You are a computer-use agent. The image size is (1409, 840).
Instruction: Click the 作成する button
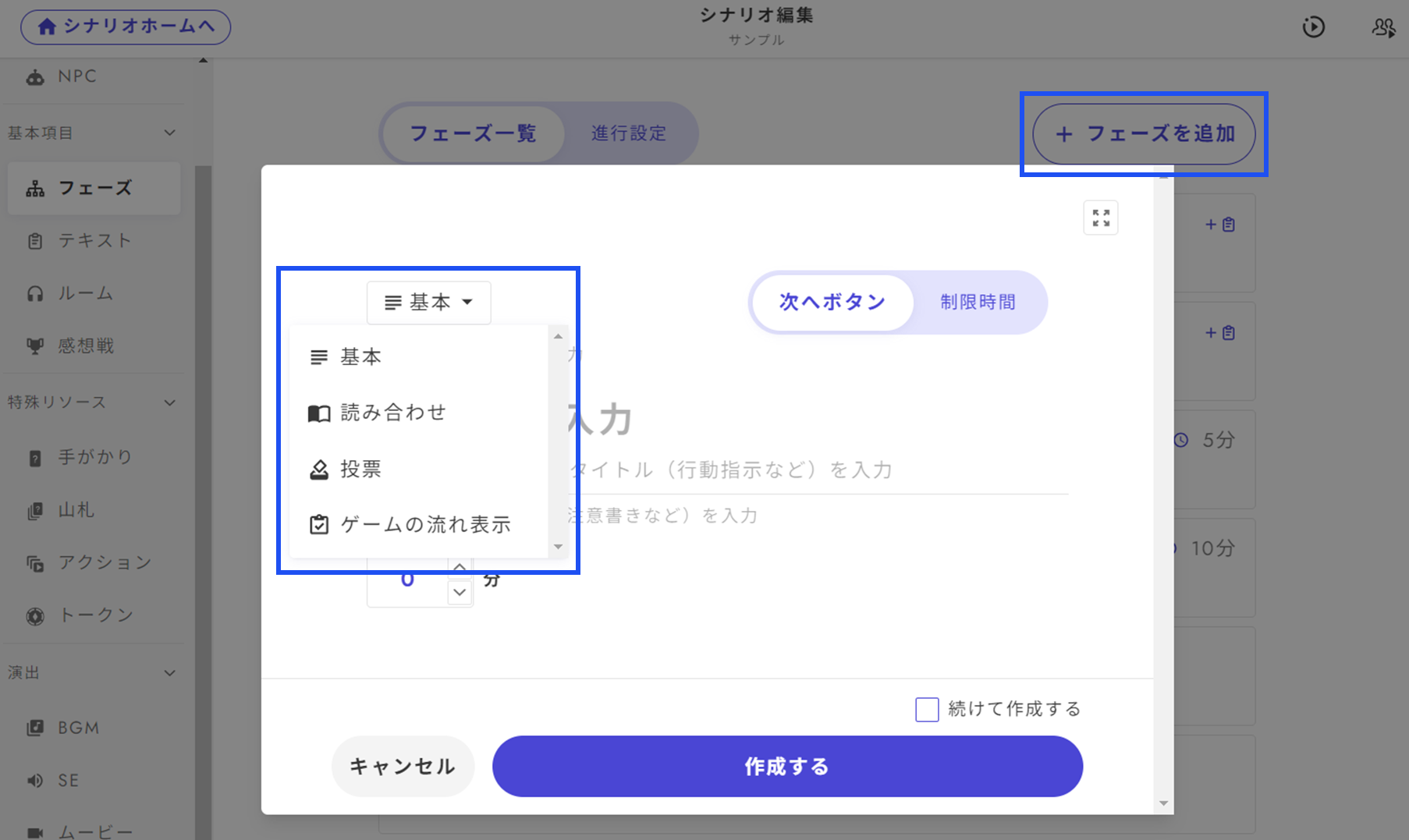[x=786, y=767]
